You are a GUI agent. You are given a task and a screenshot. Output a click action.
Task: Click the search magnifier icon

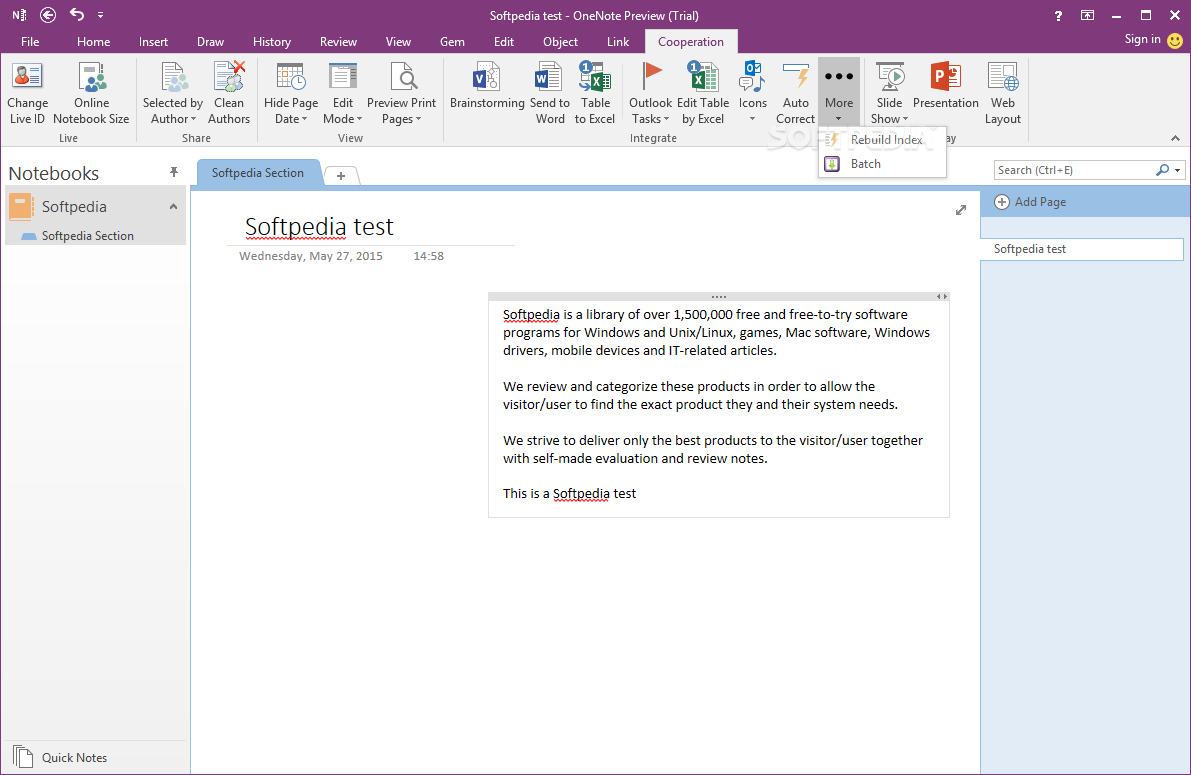(x=1162, y=170)
